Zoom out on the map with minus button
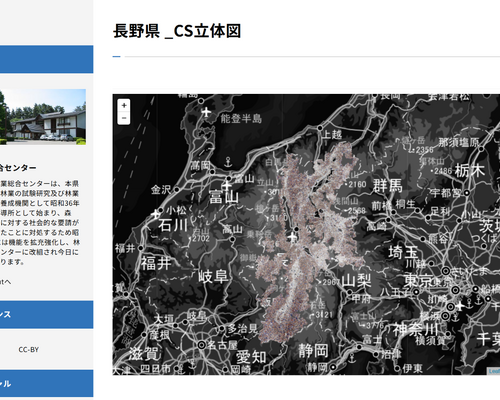 pyautogui.click(x=124, y=118)
